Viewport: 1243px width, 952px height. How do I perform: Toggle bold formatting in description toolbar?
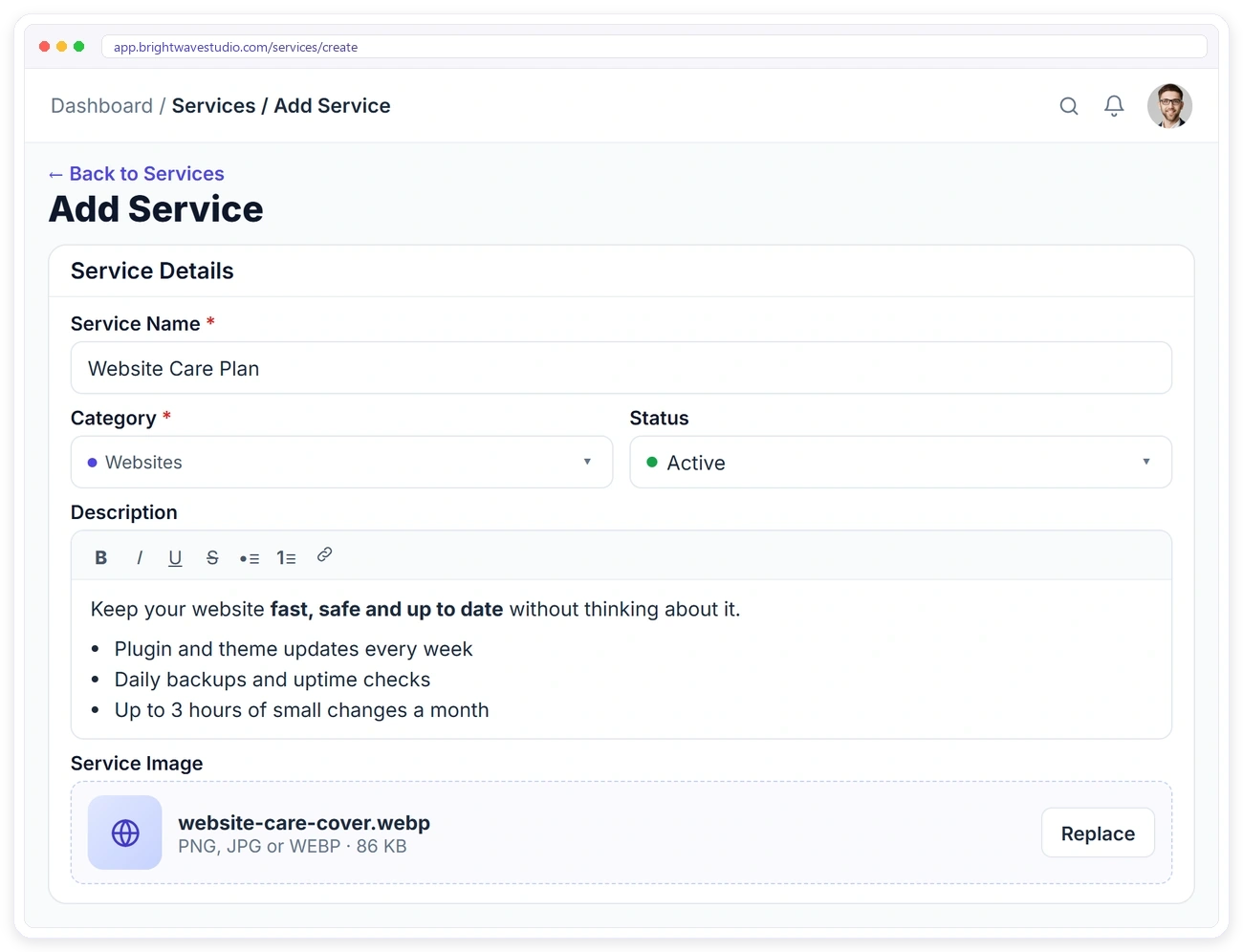100,557
